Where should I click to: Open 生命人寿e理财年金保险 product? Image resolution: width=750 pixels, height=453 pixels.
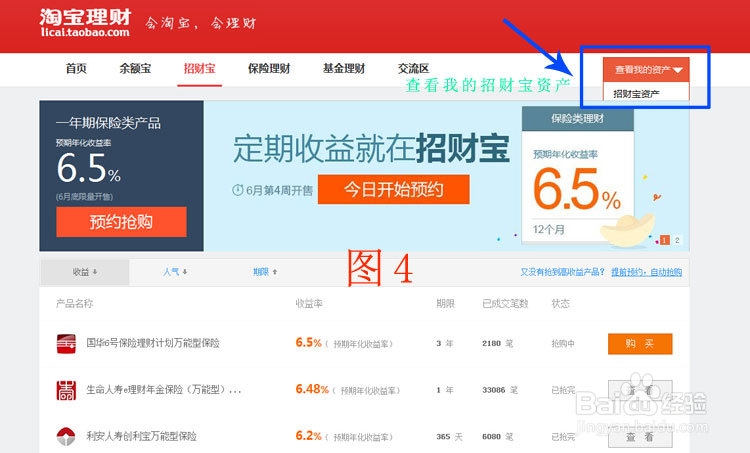tap(164, 389)
